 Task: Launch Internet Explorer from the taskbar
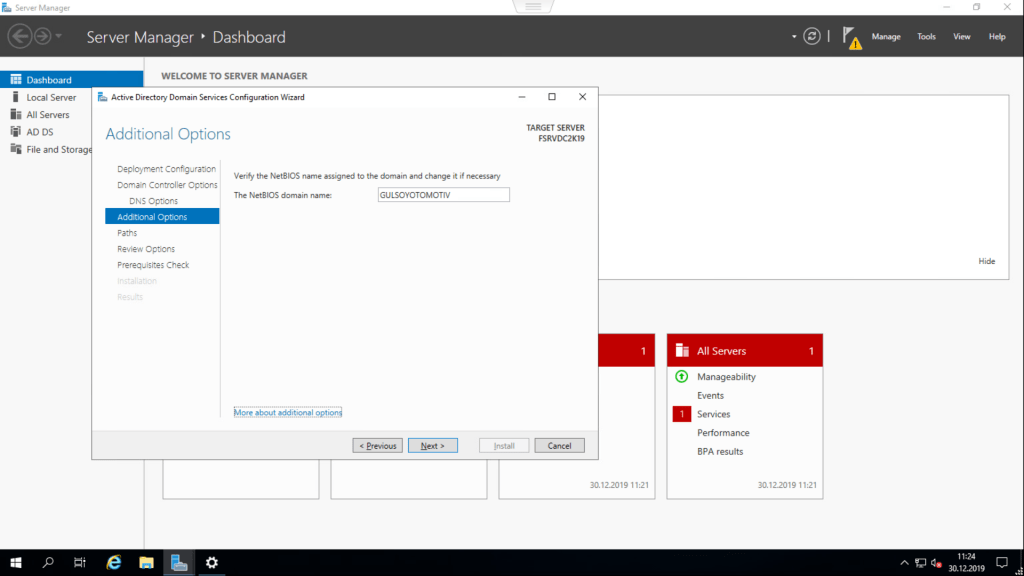(114, 563)
